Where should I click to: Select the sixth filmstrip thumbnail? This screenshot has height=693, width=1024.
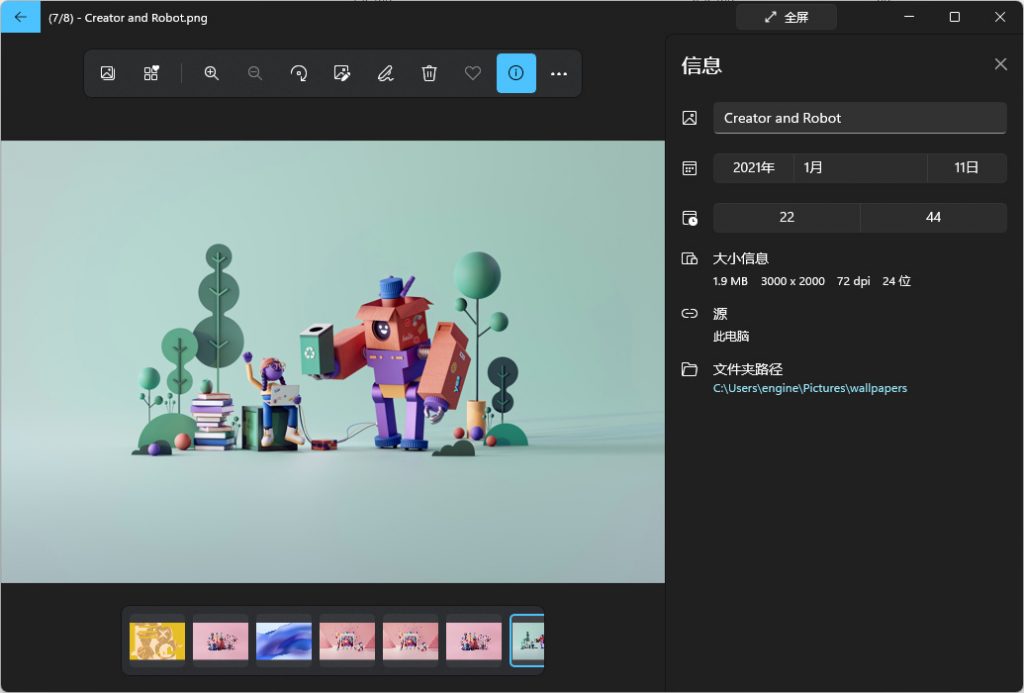tap(473, 641)
